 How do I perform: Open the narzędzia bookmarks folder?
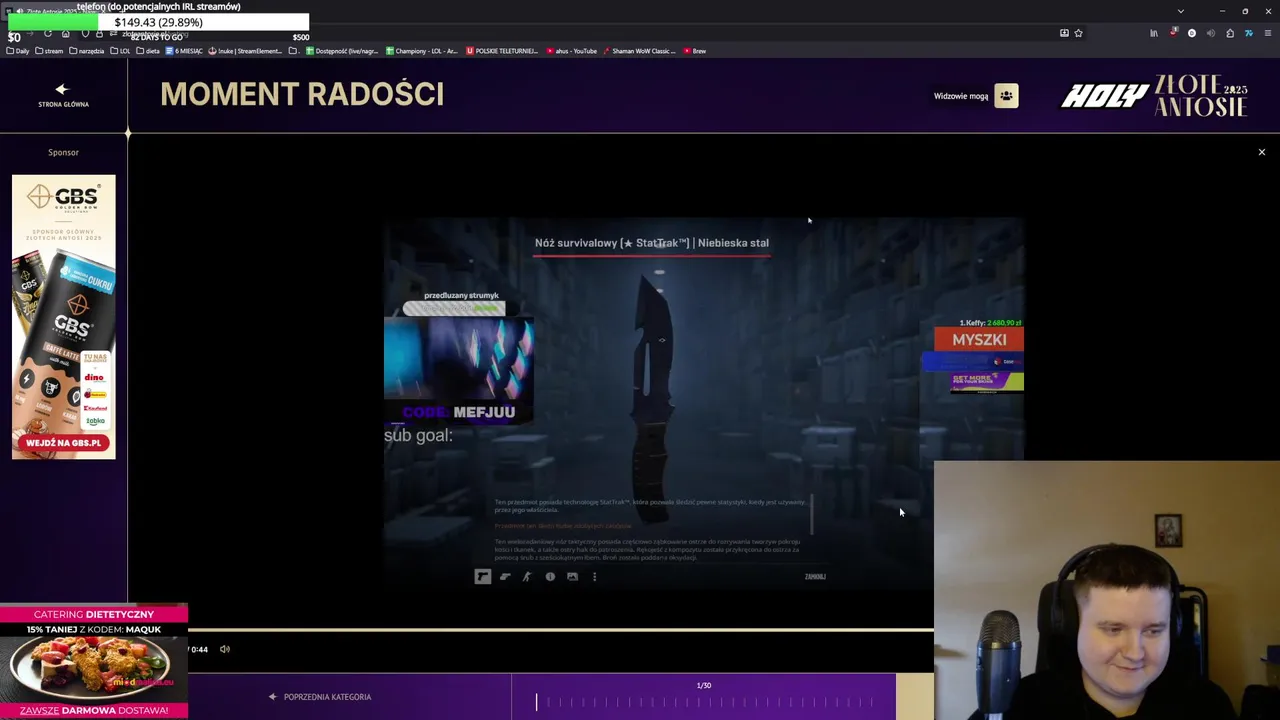[x=87, y=51]
